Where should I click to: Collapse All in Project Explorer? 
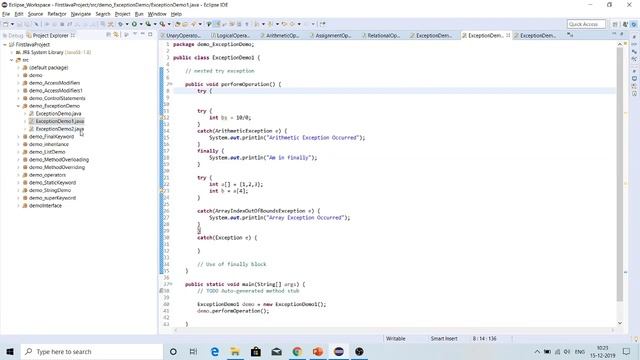pyautogui.click(x=109, y=35)
